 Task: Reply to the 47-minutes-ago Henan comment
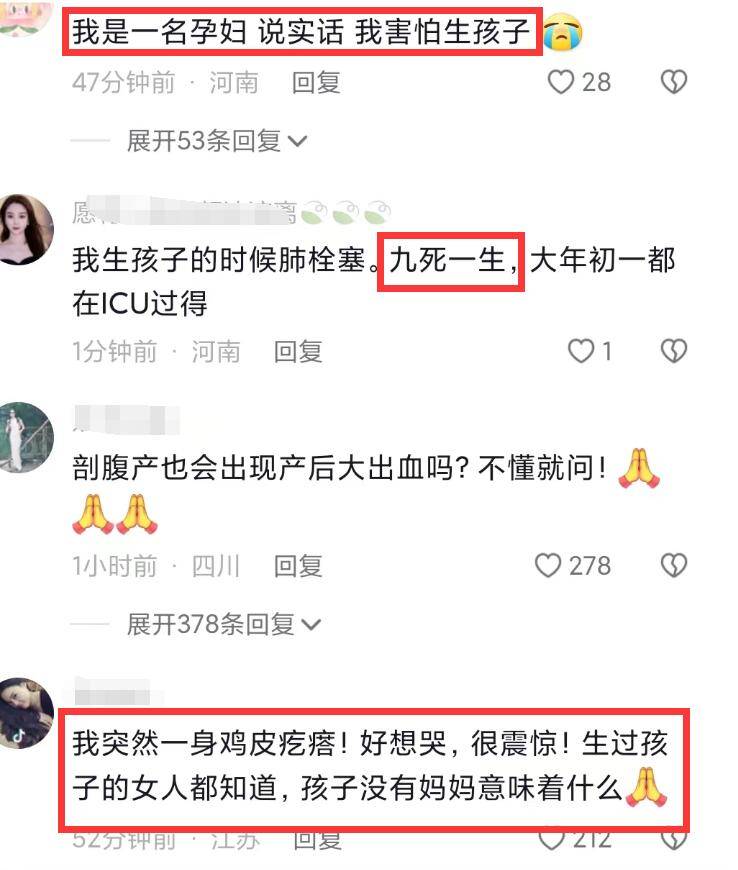click(x=316, y=83)
